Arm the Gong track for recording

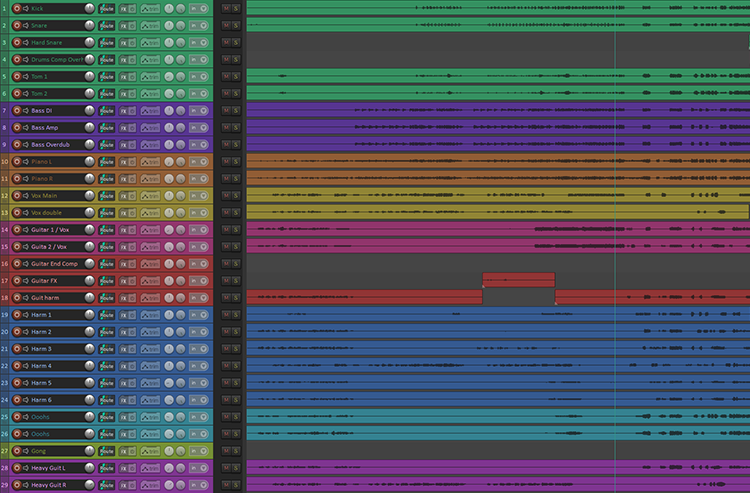click(17, 451)
